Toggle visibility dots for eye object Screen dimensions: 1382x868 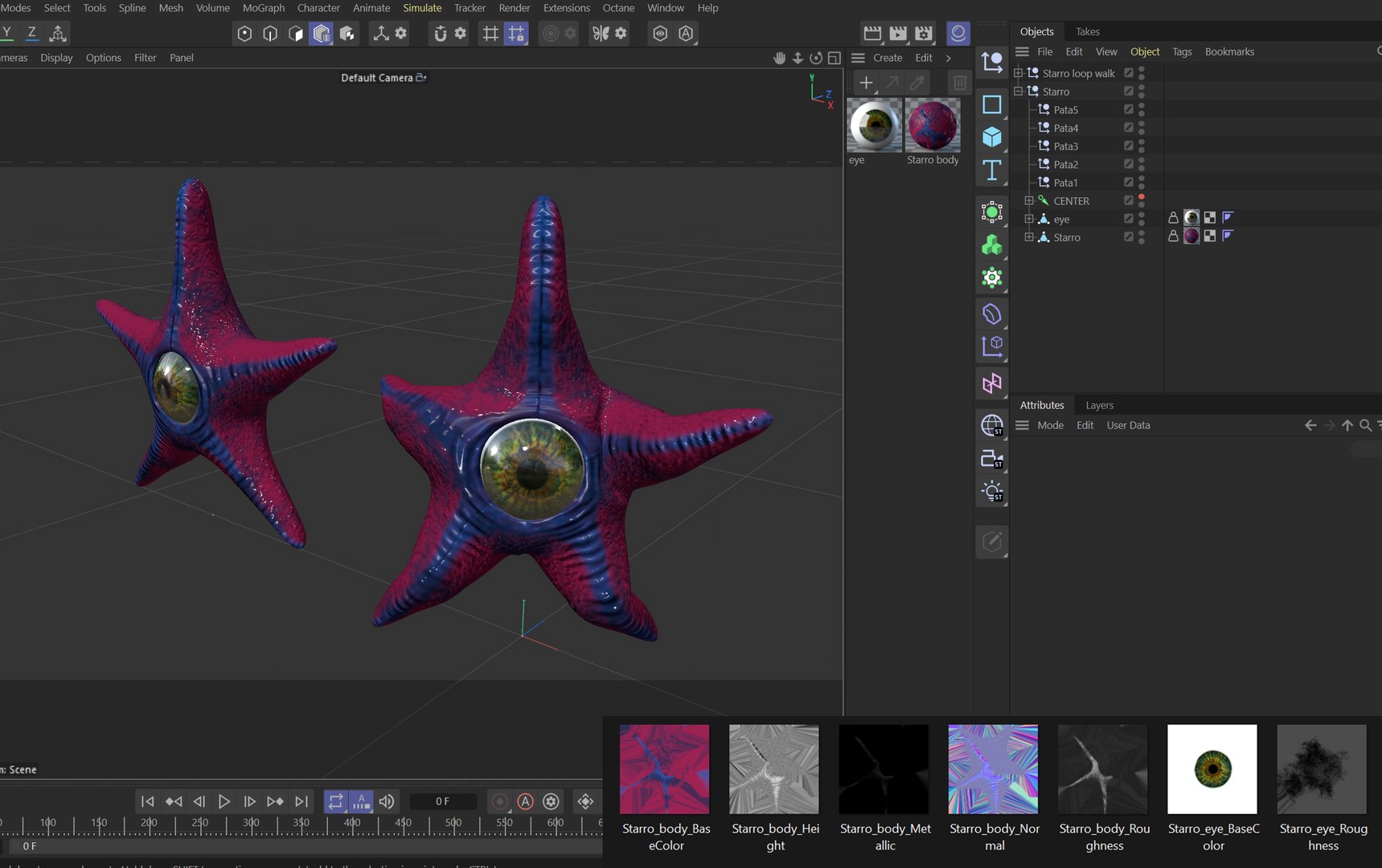pos(1142,219)
